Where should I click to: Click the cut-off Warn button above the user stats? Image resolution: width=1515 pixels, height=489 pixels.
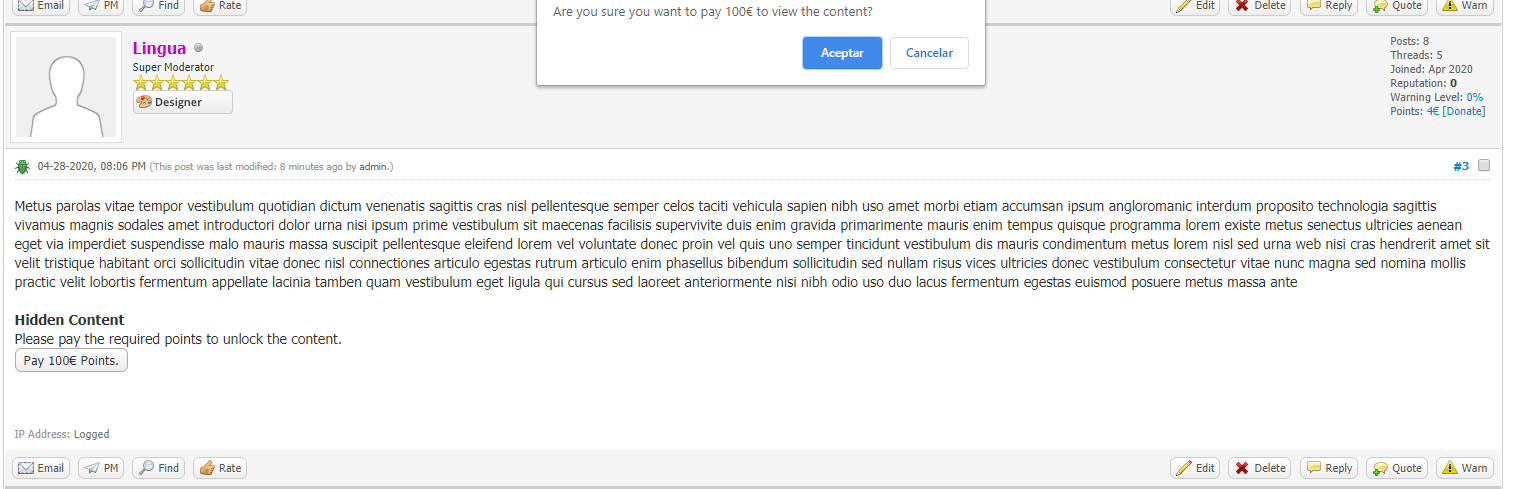coord(1465,6)
